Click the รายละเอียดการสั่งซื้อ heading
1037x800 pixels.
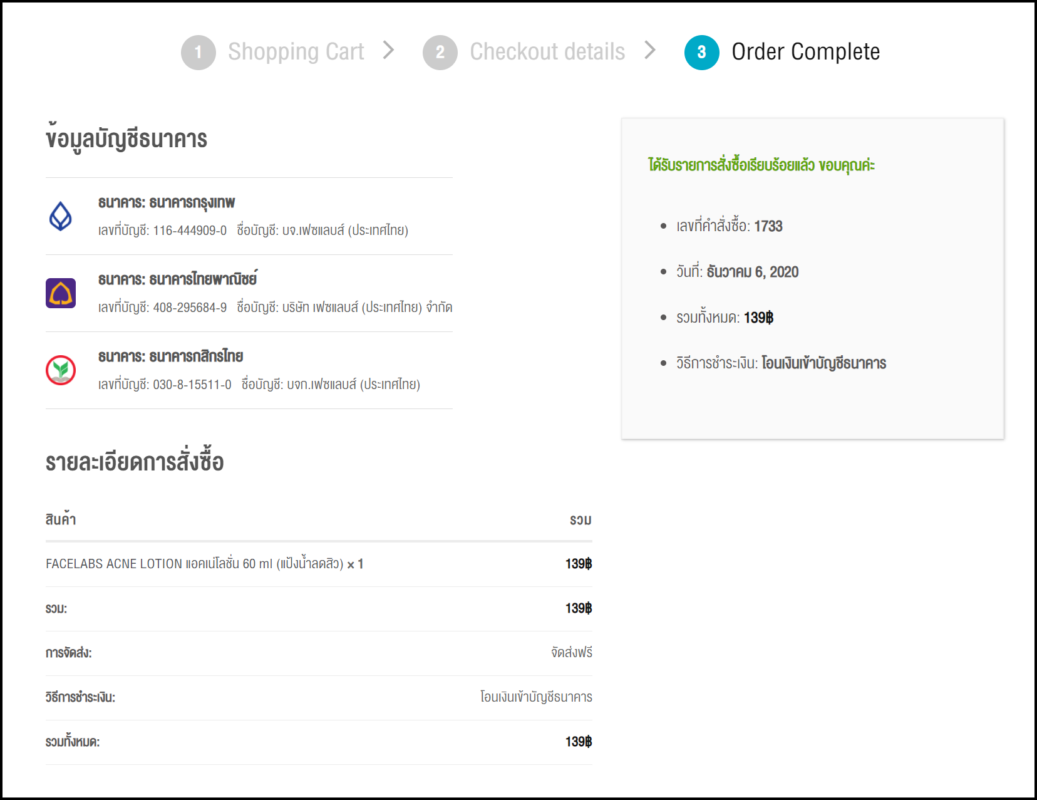(x=135, y=462)
